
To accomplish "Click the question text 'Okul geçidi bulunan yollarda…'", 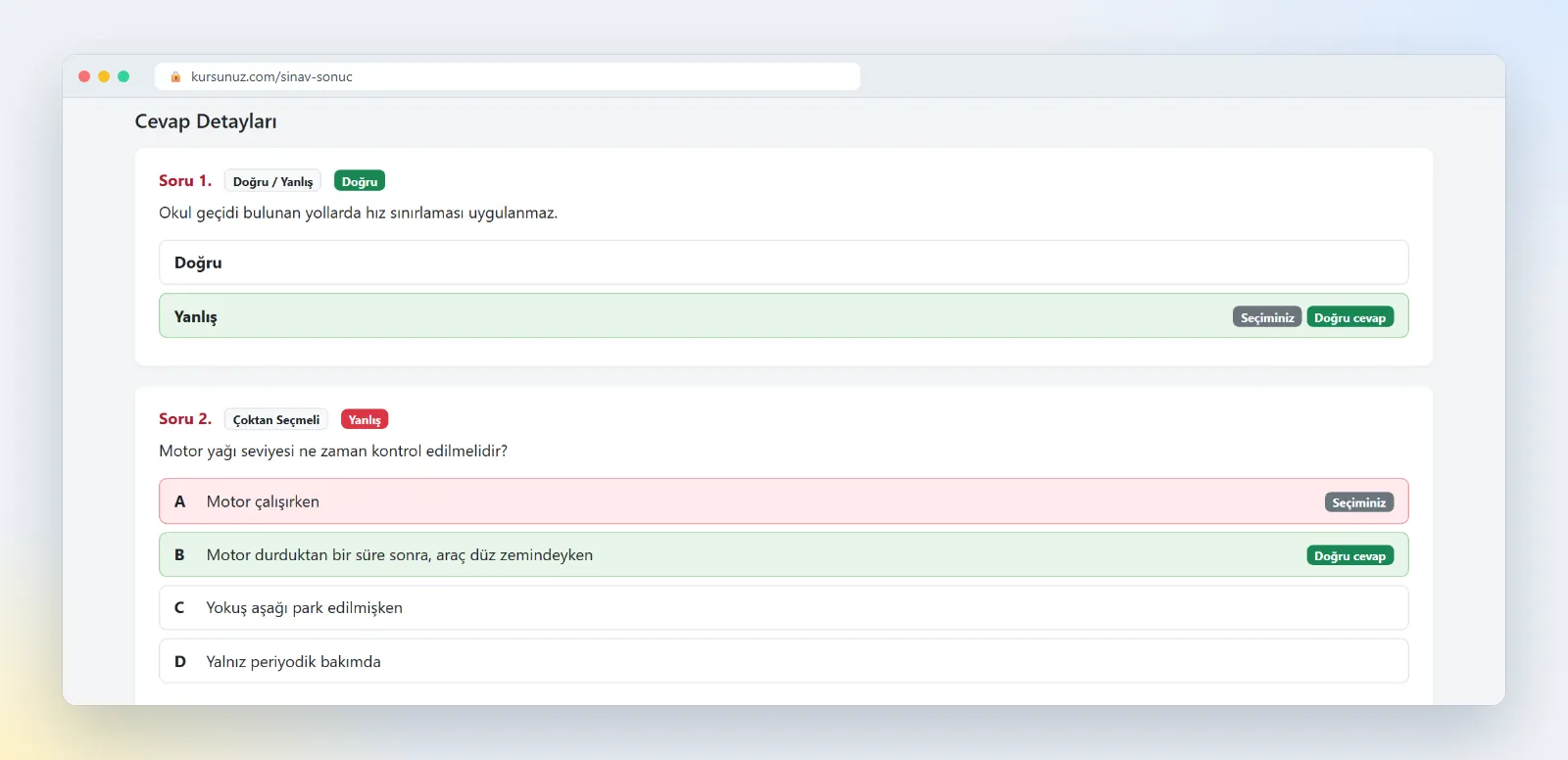I will point(358,213).
